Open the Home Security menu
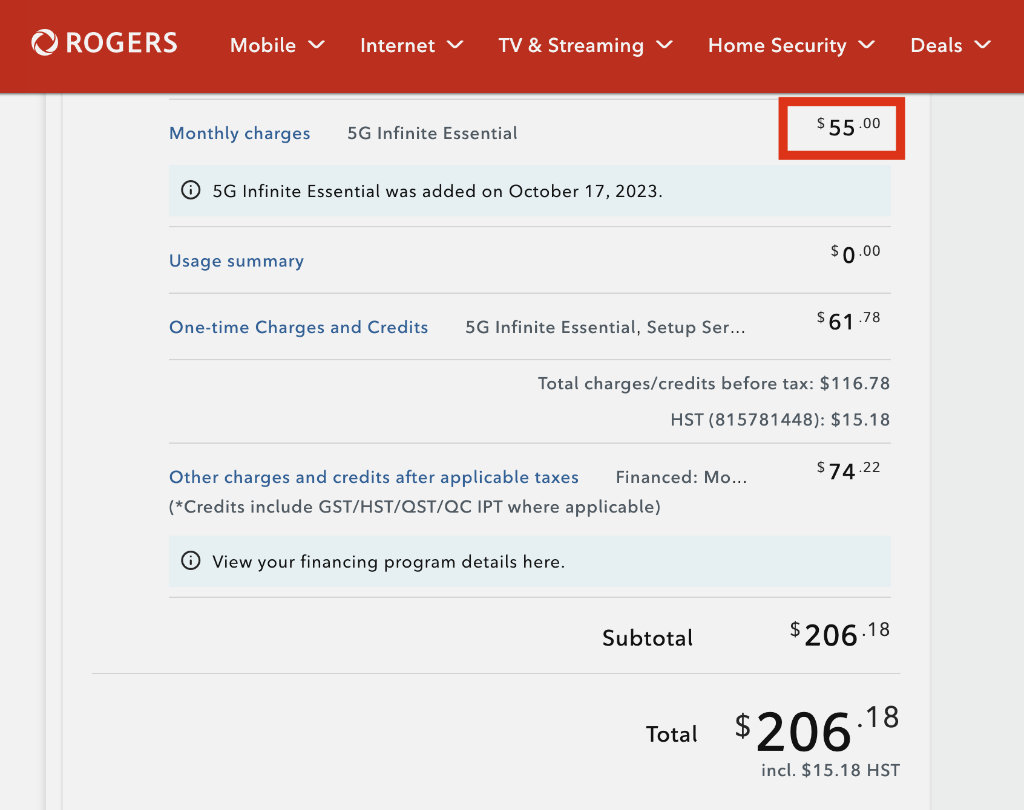The image size is (1024, 810). [x=777, y=45]
